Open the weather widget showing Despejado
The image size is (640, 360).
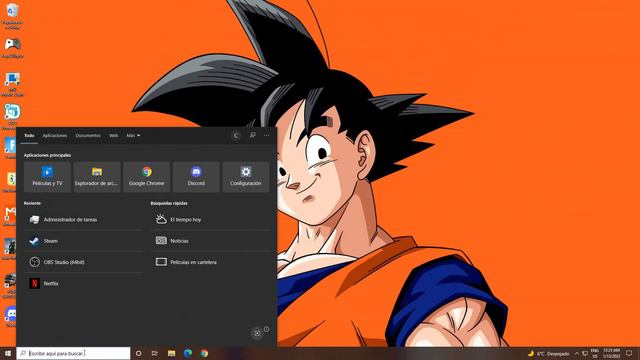click(549, 353)
